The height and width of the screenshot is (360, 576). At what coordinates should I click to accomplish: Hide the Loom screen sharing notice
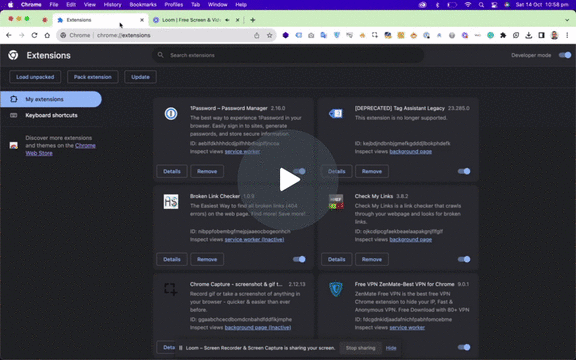[x=391, y=348]
